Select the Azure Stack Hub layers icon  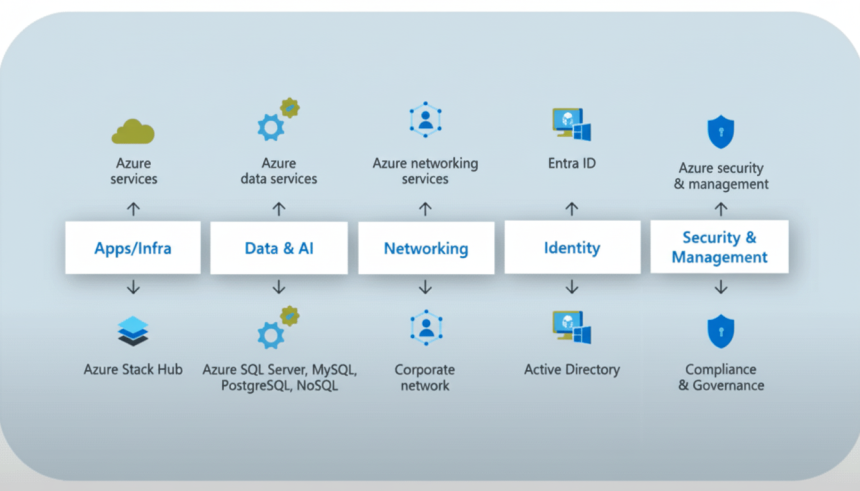(x=133, y=331)
